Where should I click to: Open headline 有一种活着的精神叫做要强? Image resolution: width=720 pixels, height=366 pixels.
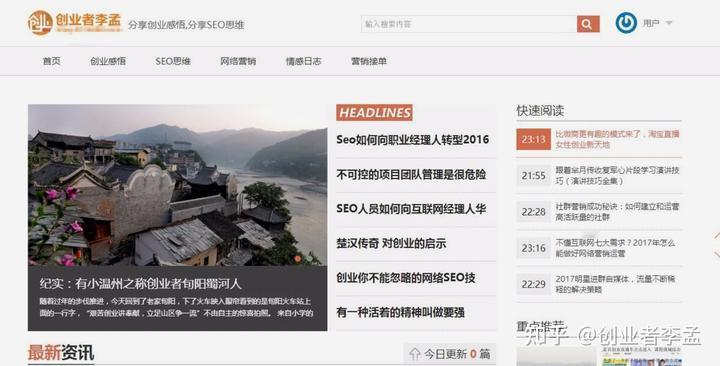point(400,312)
